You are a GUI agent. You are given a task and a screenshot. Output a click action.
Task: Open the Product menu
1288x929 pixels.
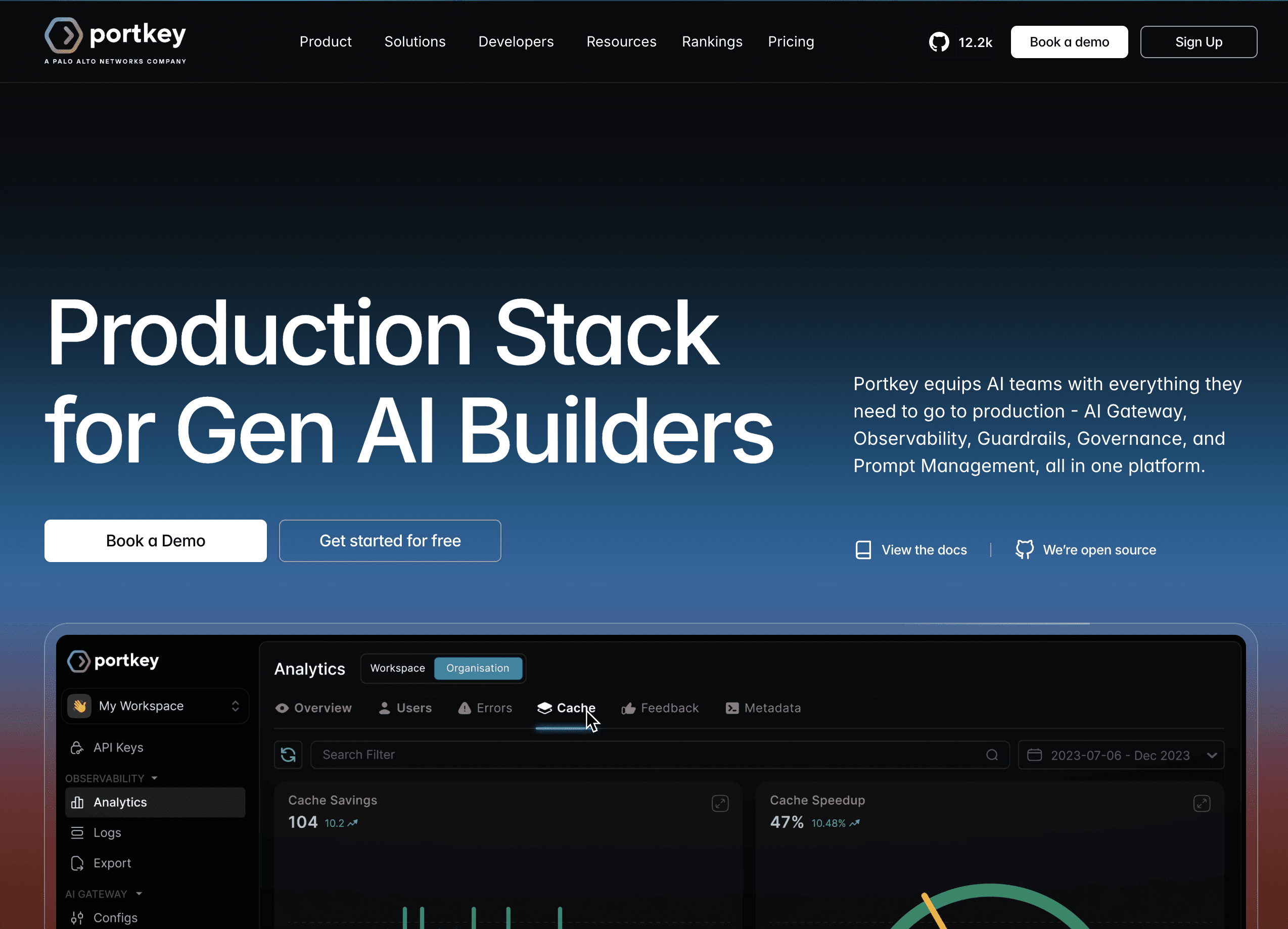tap(326, 41)
